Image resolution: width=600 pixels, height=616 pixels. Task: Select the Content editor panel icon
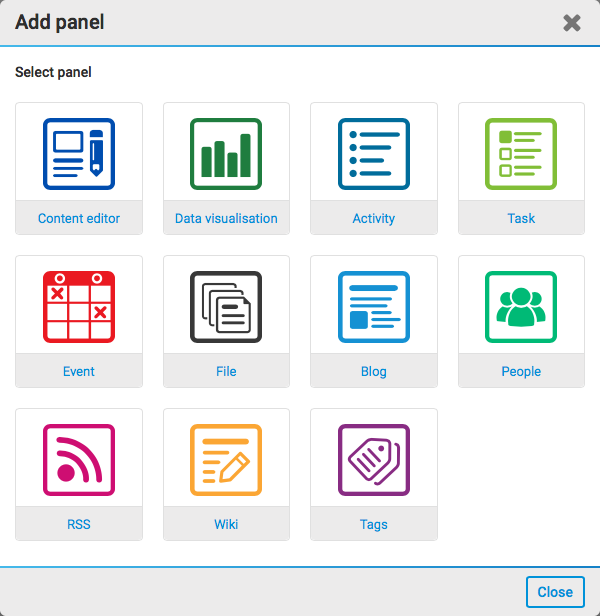point(79,153)
